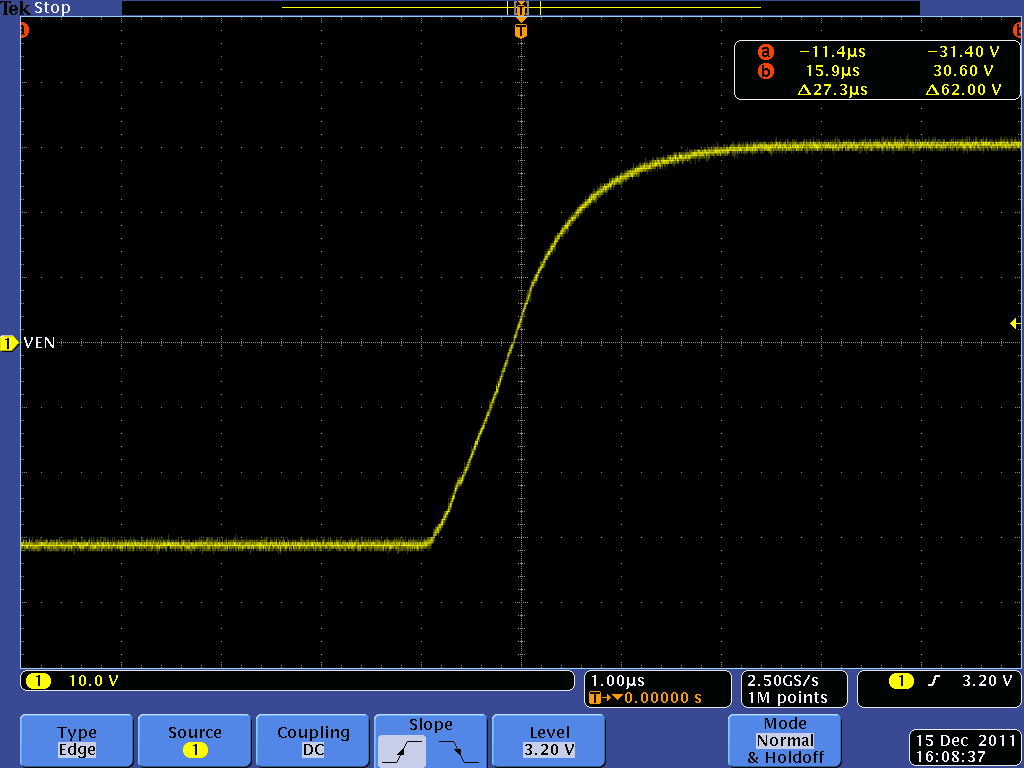The image size is (1024, 768).
Task: Click the 0.00000 s trigger delay readout
Action: pyautogui.click(x=663, y=698)
